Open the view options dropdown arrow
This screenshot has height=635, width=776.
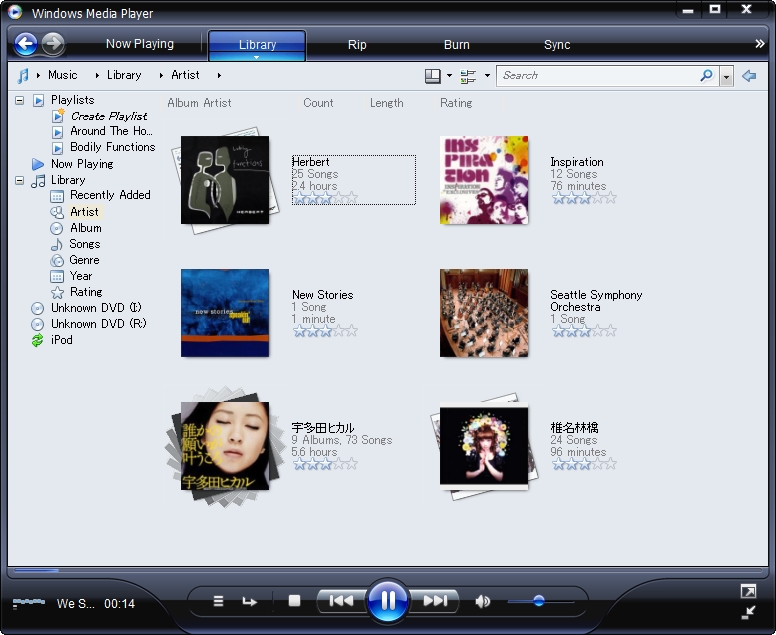(x=487, y=76)
